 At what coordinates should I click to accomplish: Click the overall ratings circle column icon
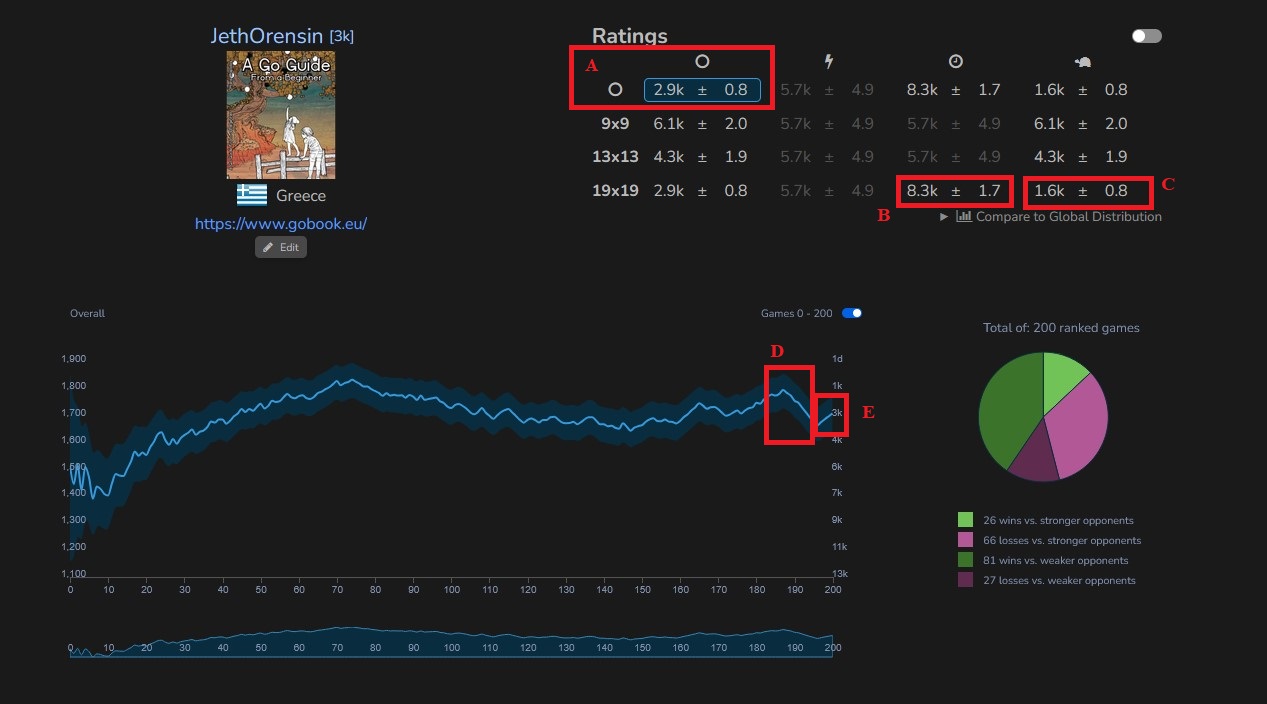(x=702, y=62)
